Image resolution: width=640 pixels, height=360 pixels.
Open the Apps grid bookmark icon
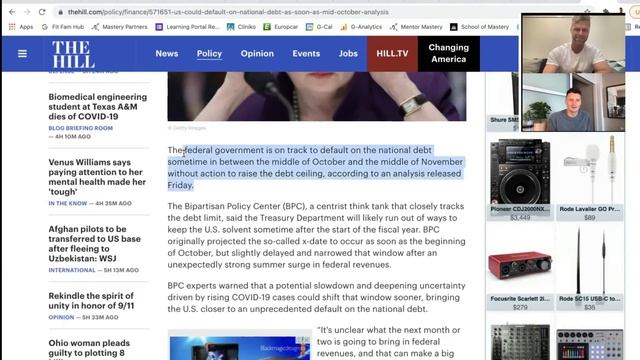coord(12,27)
